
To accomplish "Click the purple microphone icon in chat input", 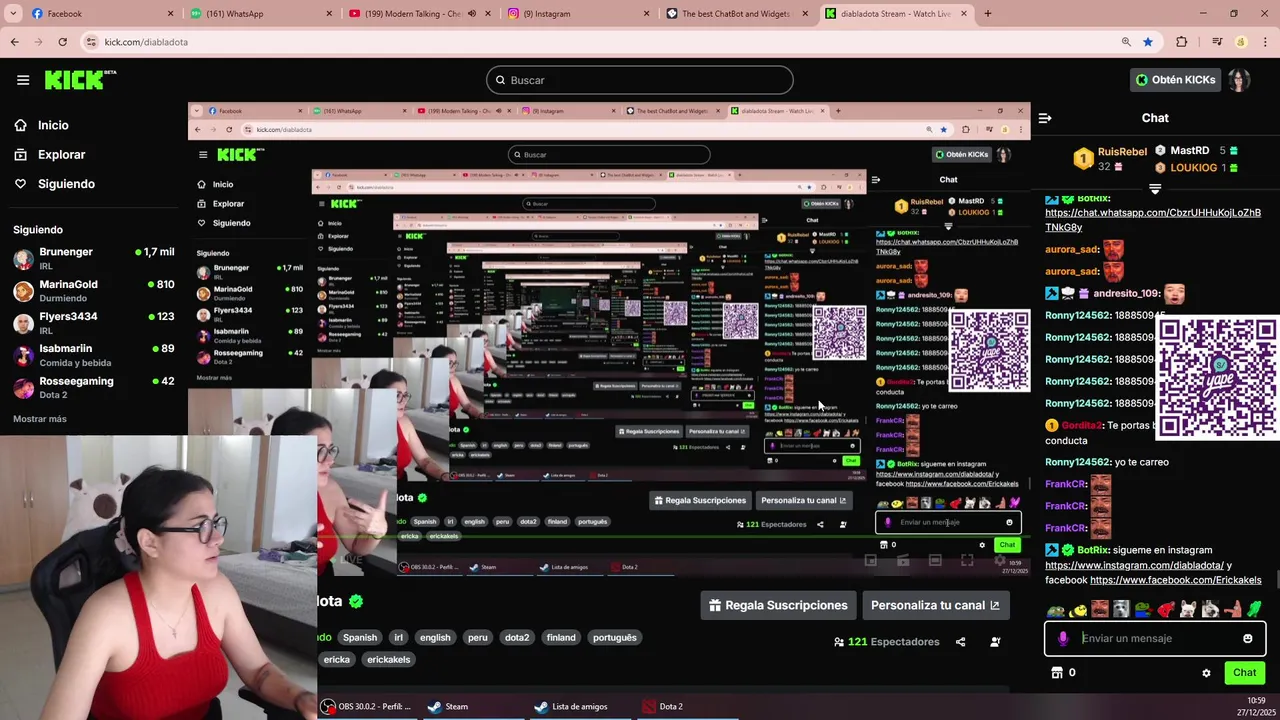I will click(1063, 638).
